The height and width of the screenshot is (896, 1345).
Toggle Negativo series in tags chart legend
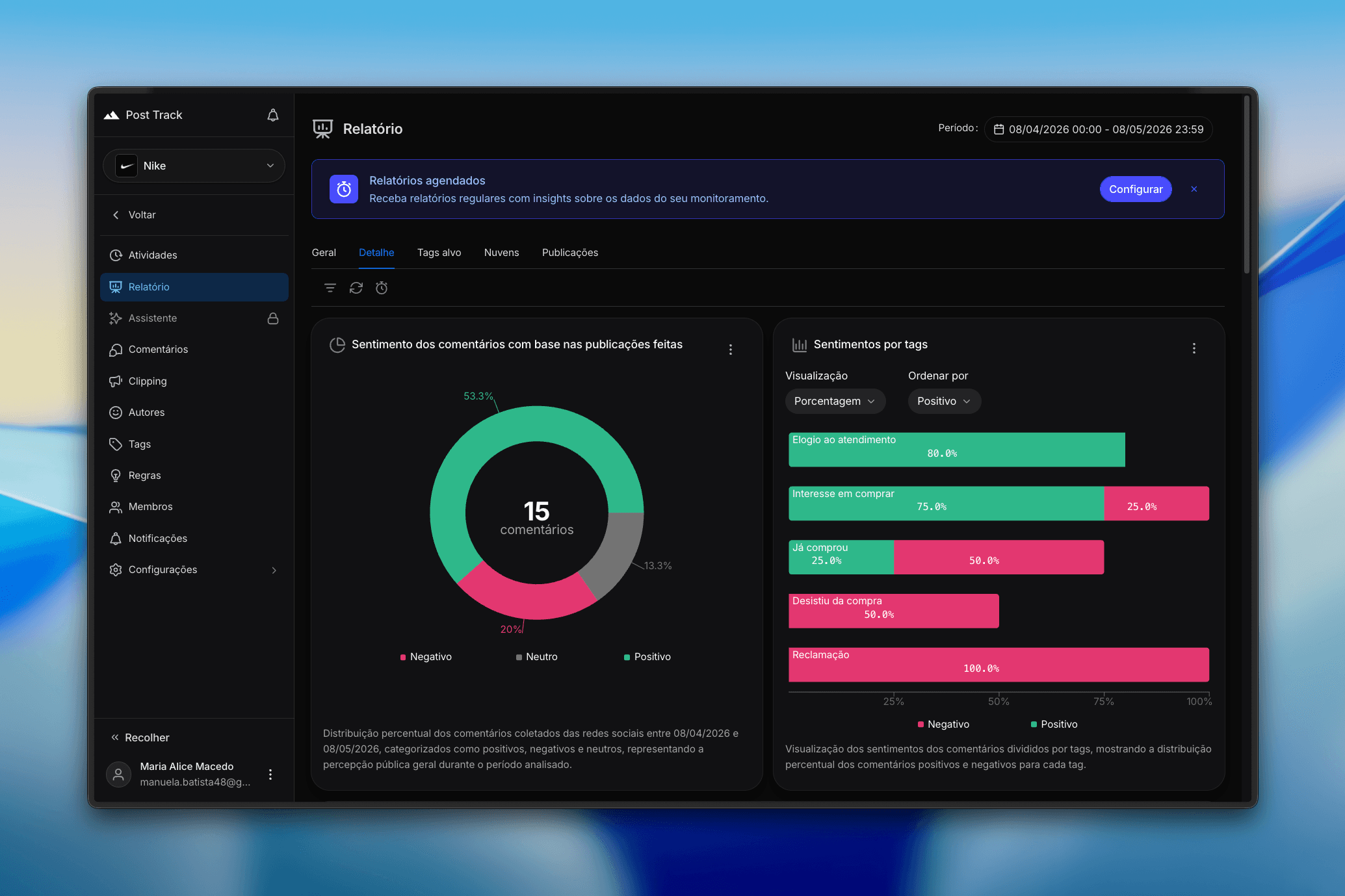[x=943, y=724]
